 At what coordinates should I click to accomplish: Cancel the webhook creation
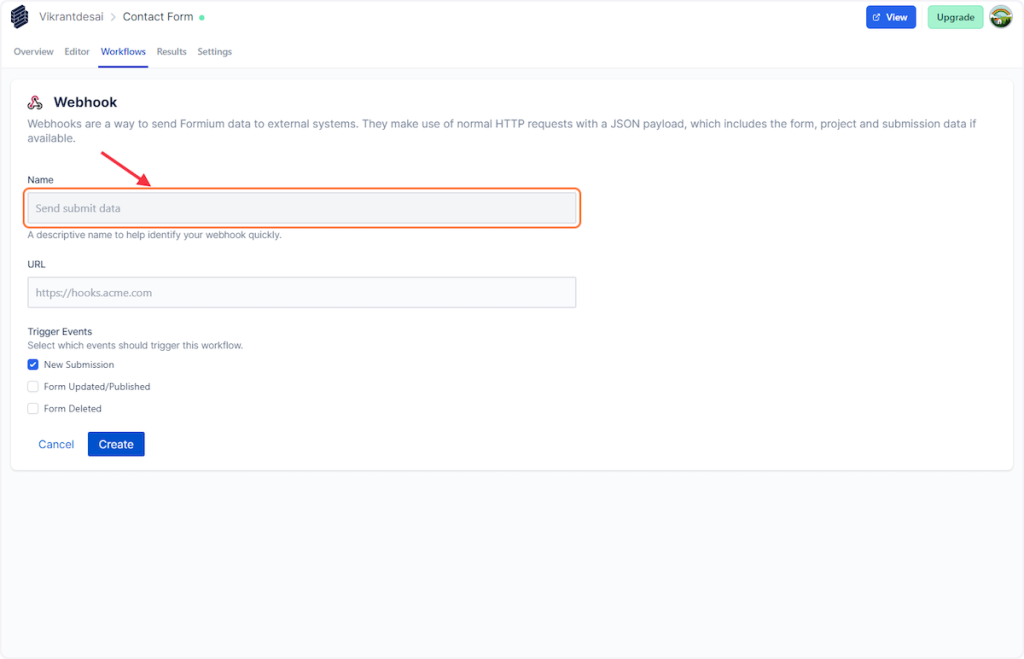[x=56, y=444]
